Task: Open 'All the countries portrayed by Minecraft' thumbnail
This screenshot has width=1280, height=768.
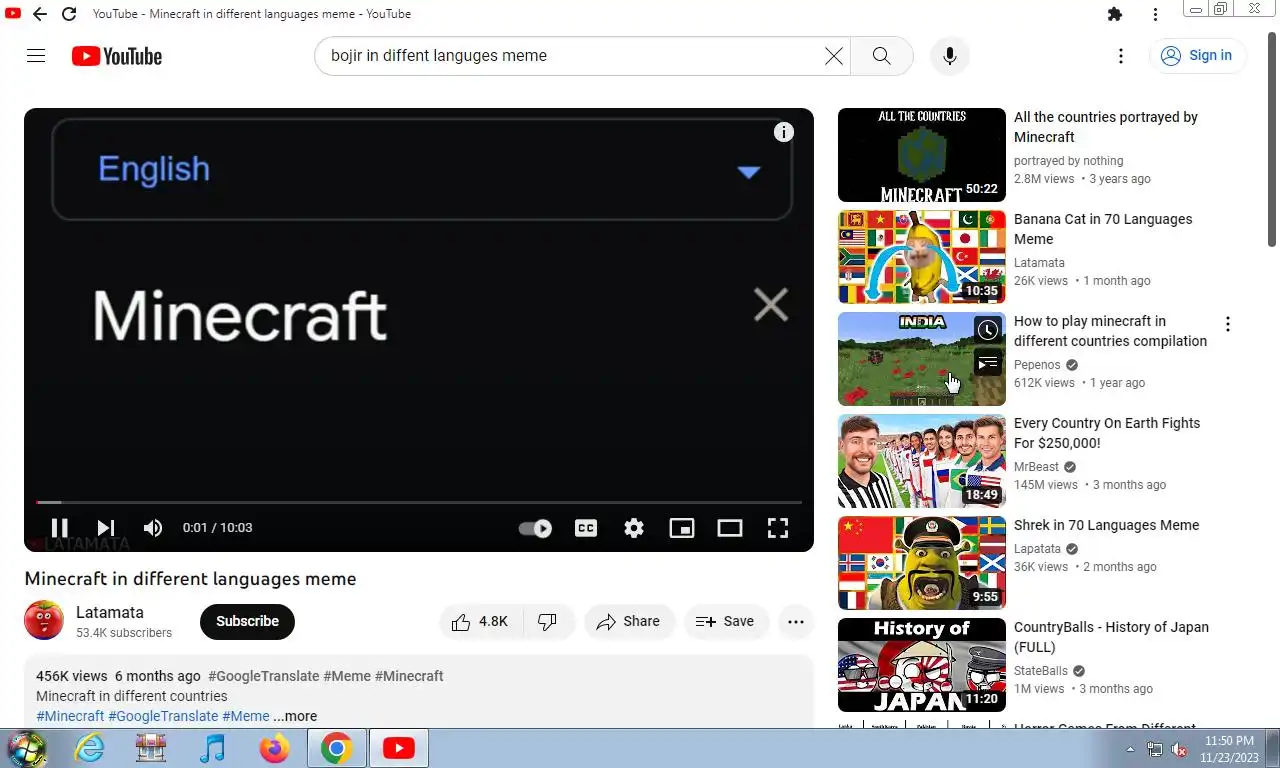Action: (x=921, y=155)
